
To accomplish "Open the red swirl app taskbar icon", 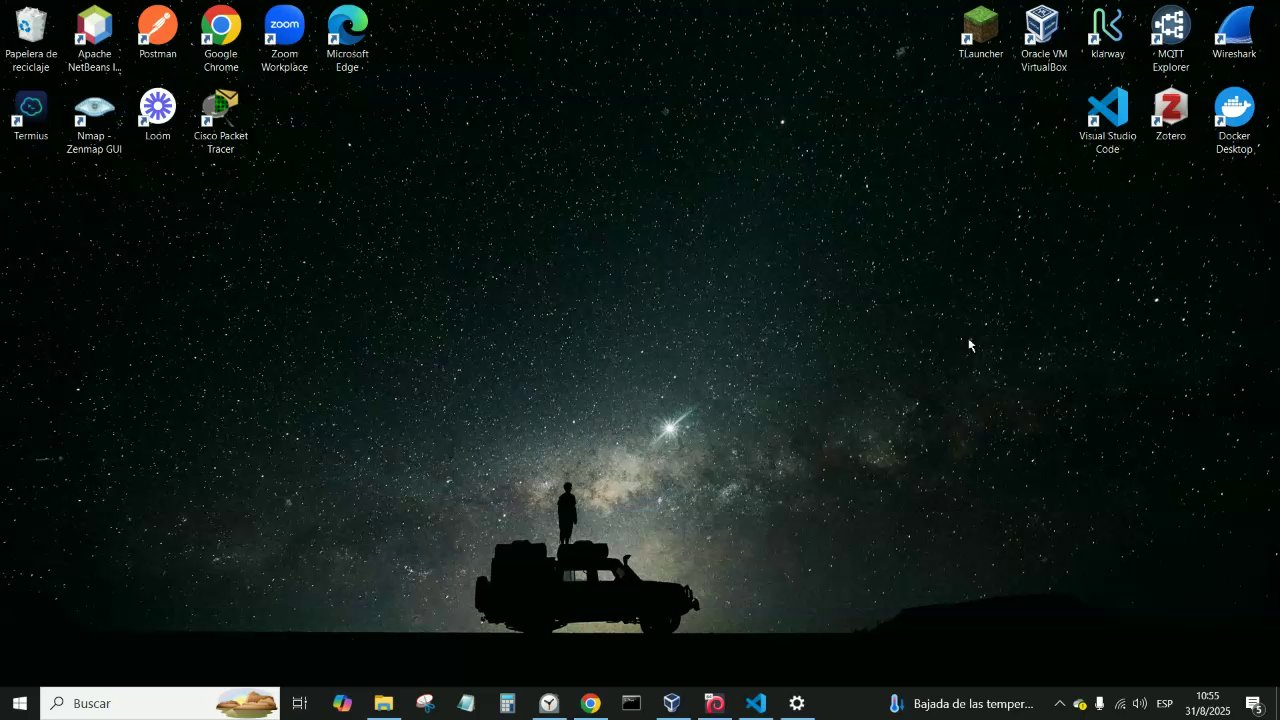I will (x=714, y=703).
